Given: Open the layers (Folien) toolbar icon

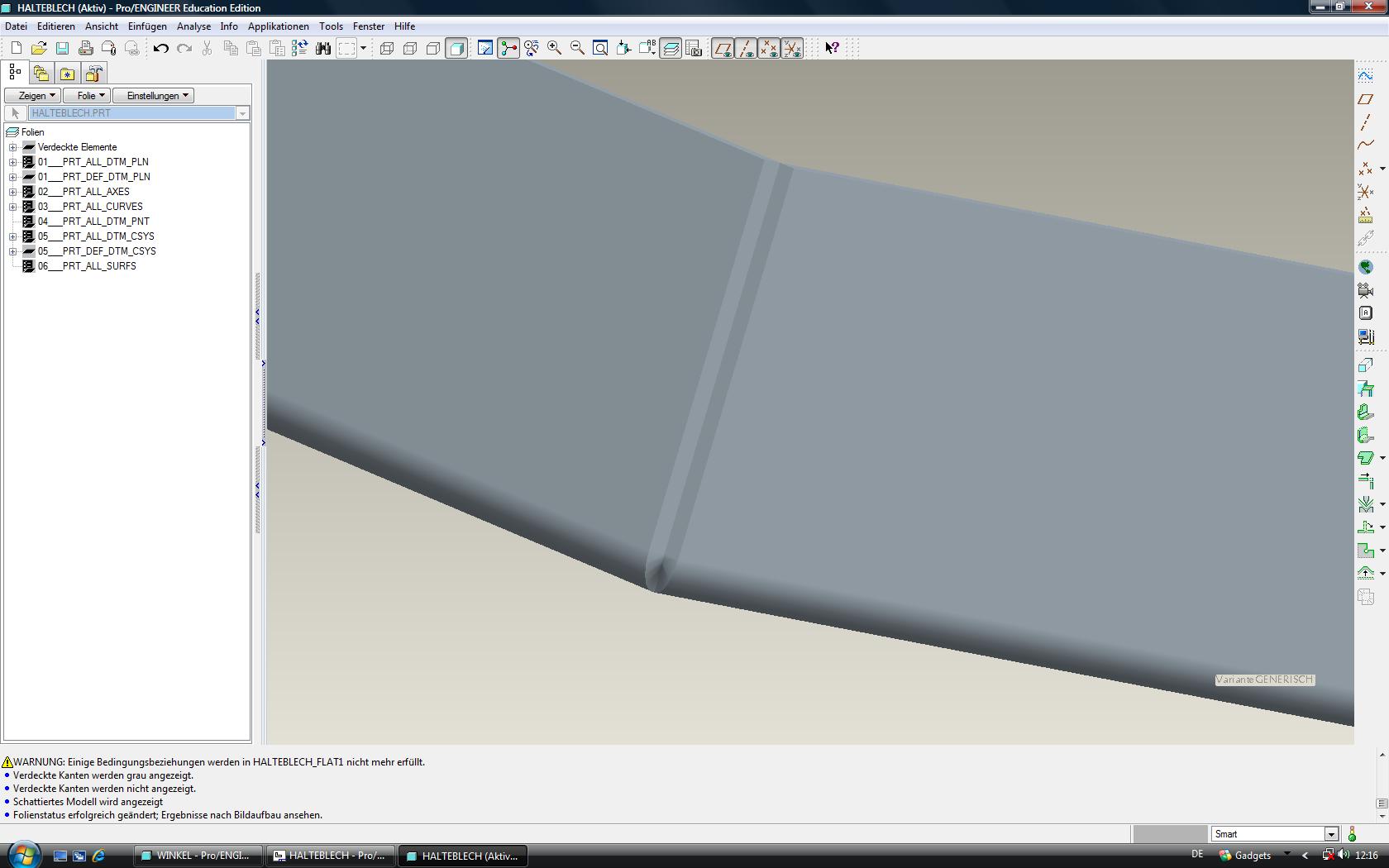Looking at the screenshot, I should [671, 49].
